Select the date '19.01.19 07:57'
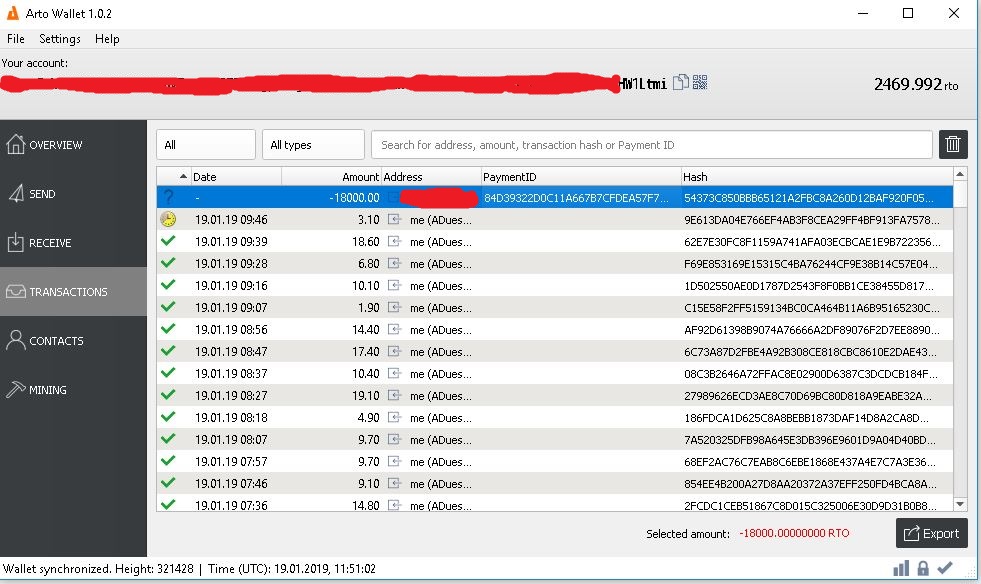This screenshot has height=584, width=981. click(231, 461)
